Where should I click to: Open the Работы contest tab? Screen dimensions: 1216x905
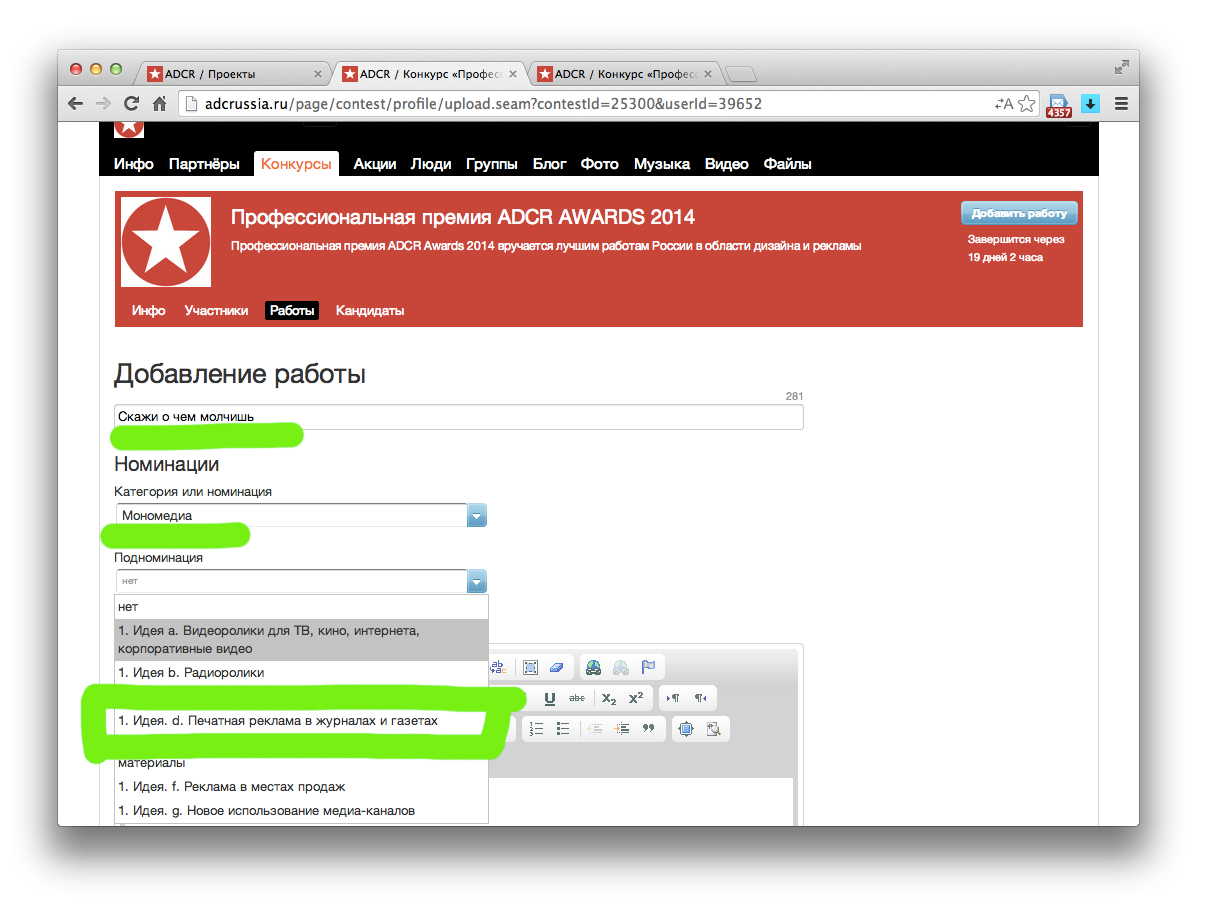[x=292, y=311]
